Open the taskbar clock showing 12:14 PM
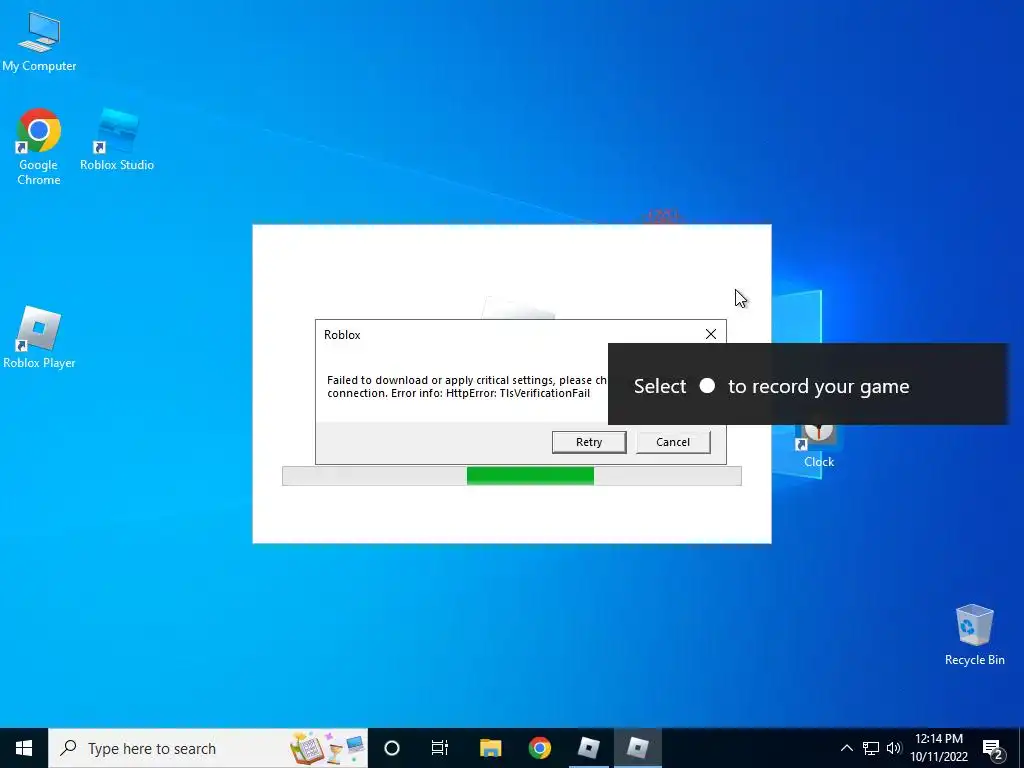The image size is (1024, 768). pos(939,748)
